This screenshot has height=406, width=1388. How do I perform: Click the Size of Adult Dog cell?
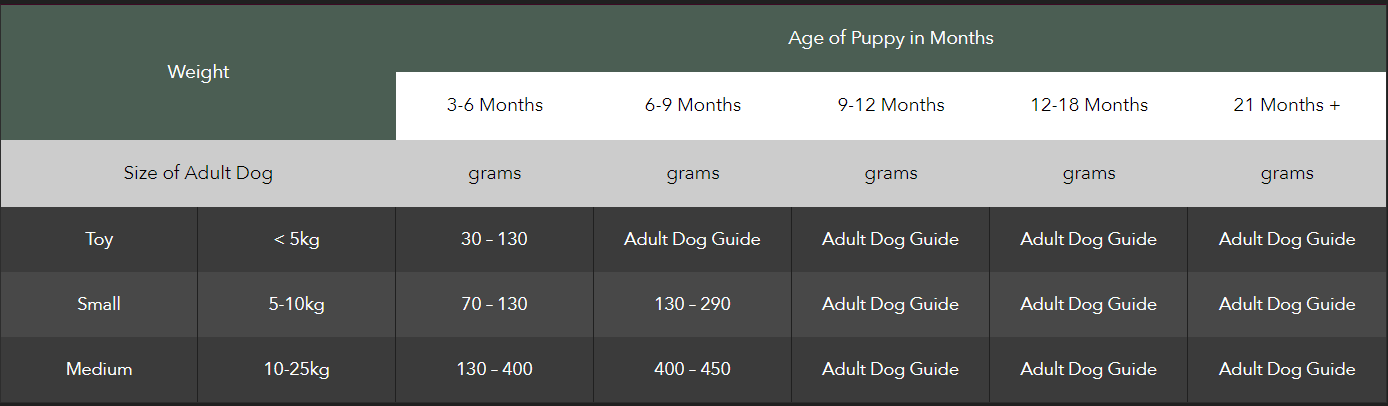(198, 173)
